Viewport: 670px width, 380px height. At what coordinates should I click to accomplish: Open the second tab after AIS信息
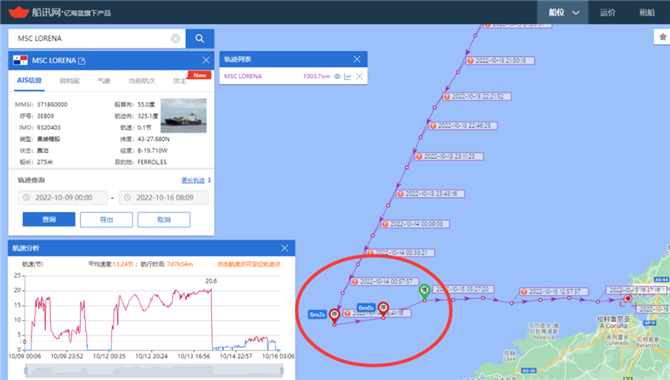[x=70, y=81]
